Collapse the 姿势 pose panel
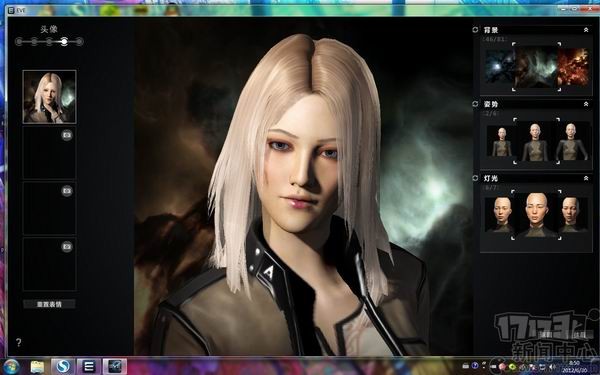600x375 pixels. [586, 104]
